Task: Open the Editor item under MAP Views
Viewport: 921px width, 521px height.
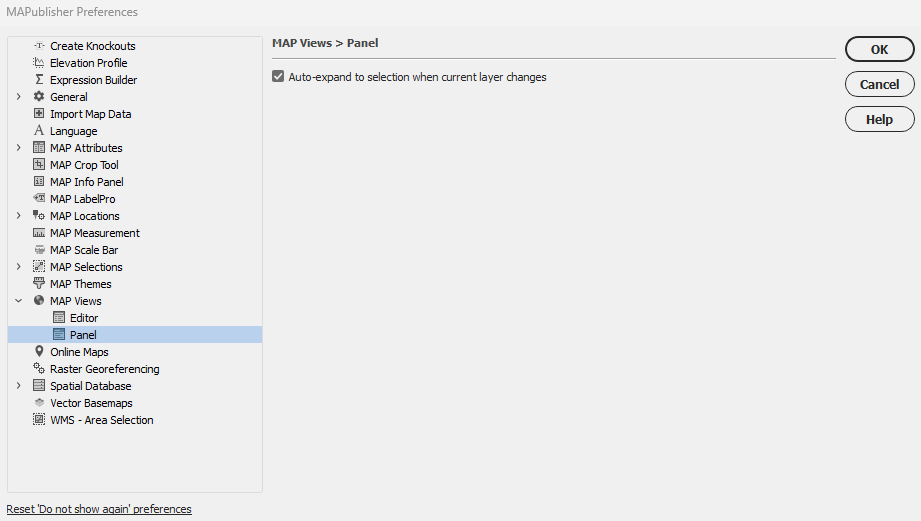Action: 83,318
